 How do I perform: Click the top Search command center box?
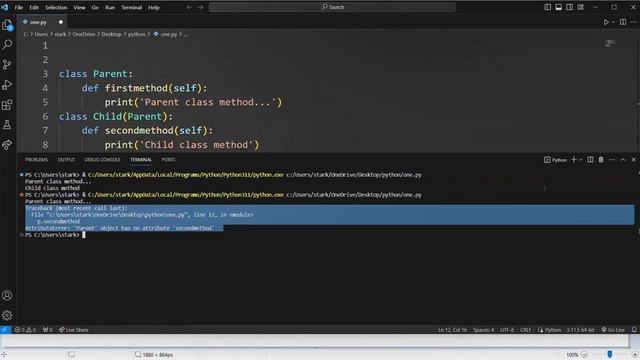332,7
